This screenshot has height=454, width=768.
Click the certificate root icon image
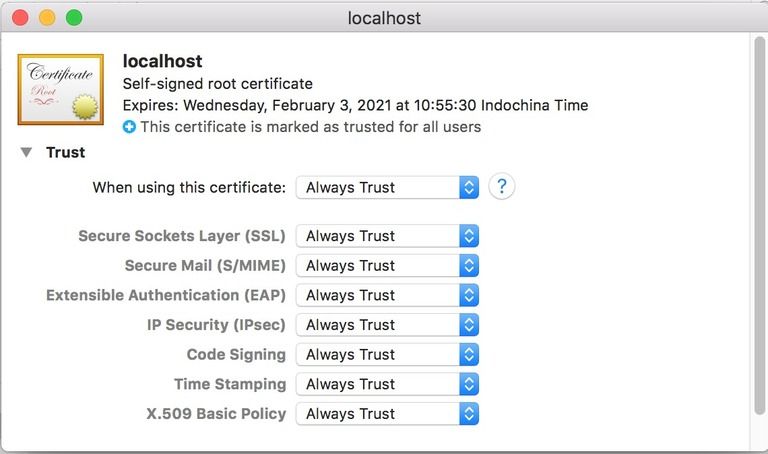[60, 89]
